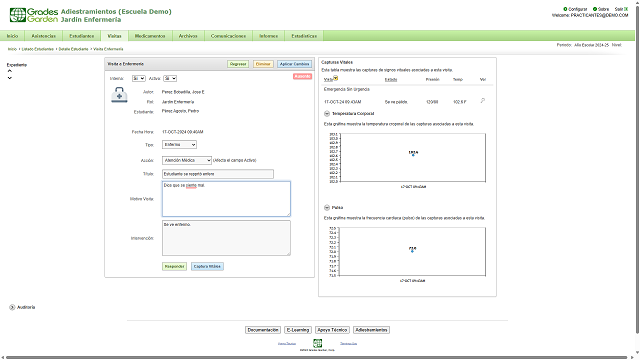
Task: Click the Detalle Estudiante breadcrumb link
Action: (73, 49)
